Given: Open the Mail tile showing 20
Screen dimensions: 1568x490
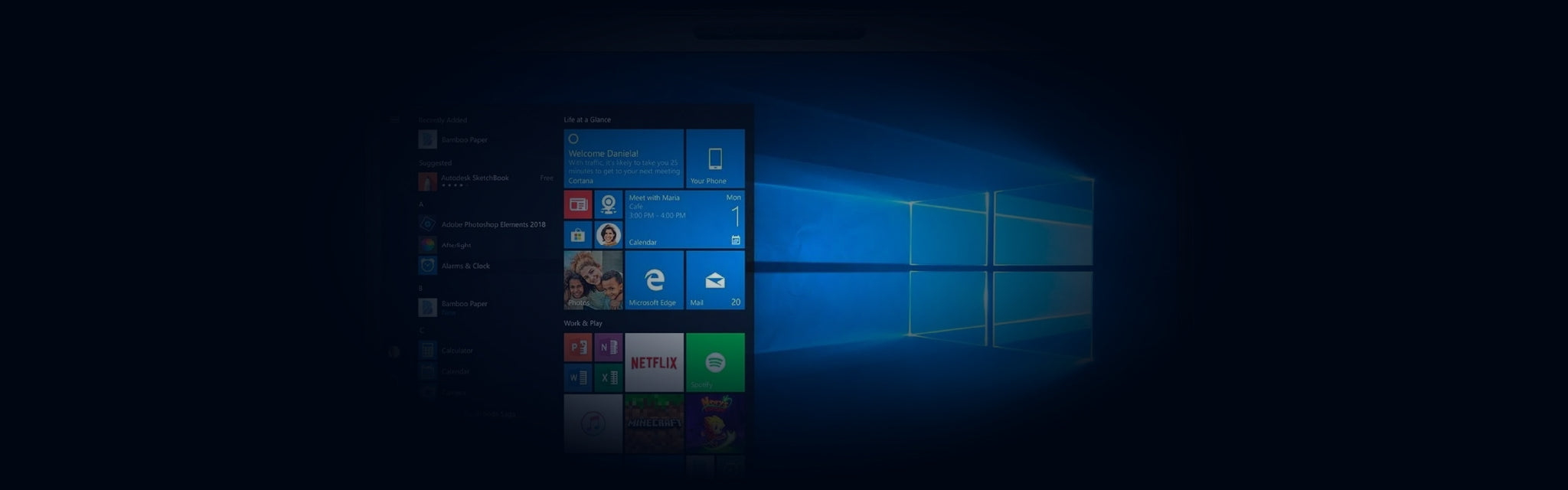Looking at the screenshot, I should (715, 280).
